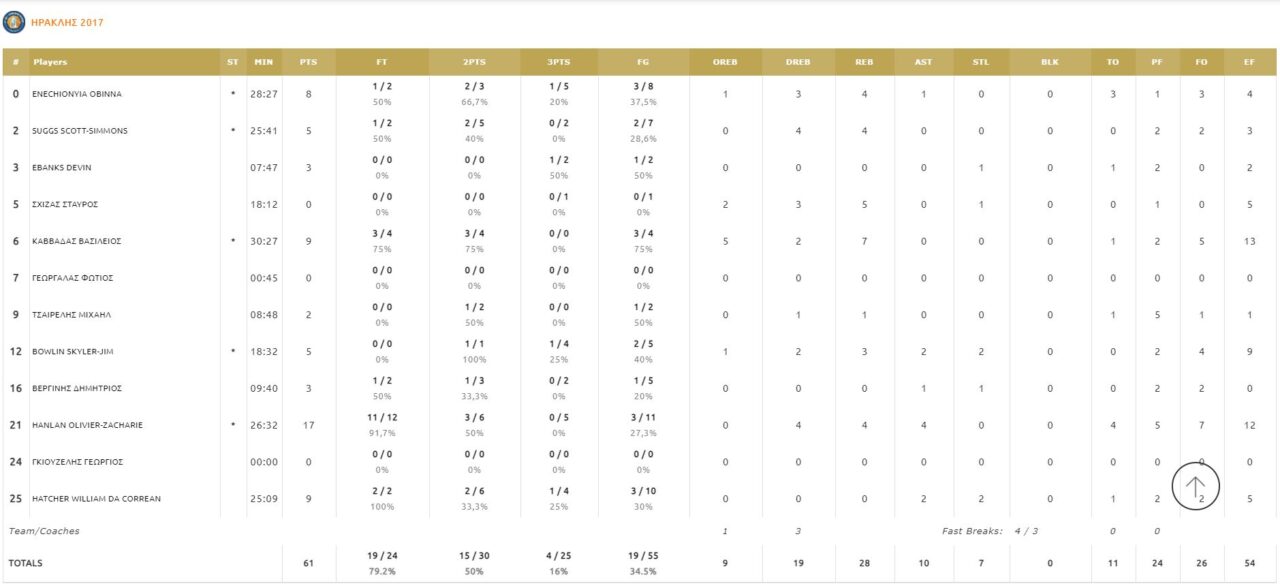Open player EBANKS DEVIN

[62, 168]
